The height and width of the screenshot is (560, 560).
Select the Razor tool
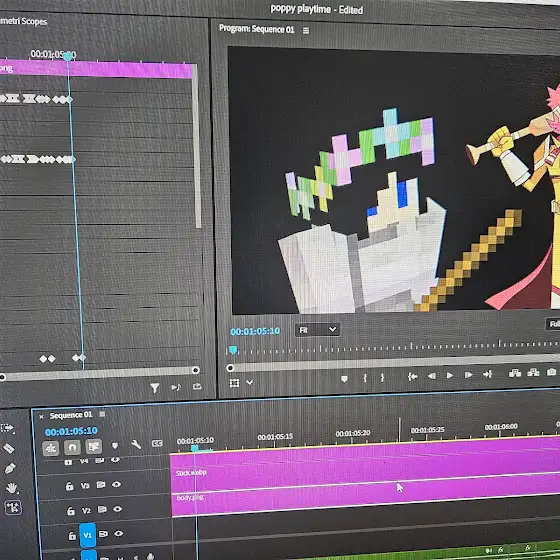pyautogui.click(x=9, y=448)
